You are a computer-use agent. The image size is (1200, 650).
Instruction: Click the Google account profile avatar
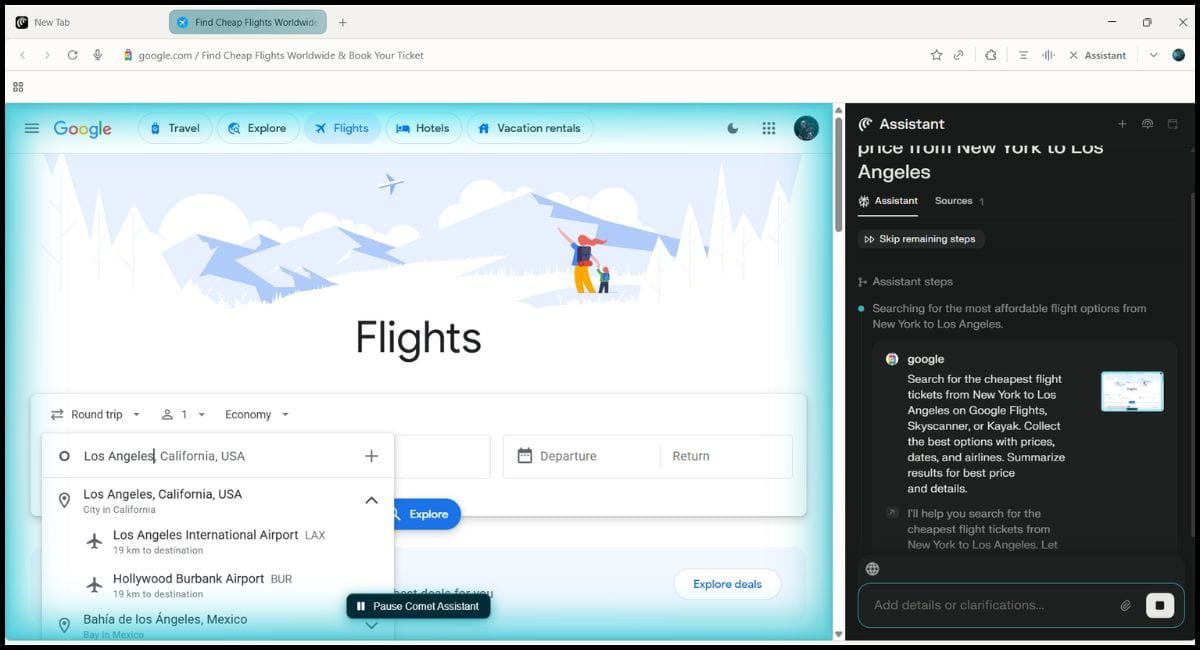(806, 128)
